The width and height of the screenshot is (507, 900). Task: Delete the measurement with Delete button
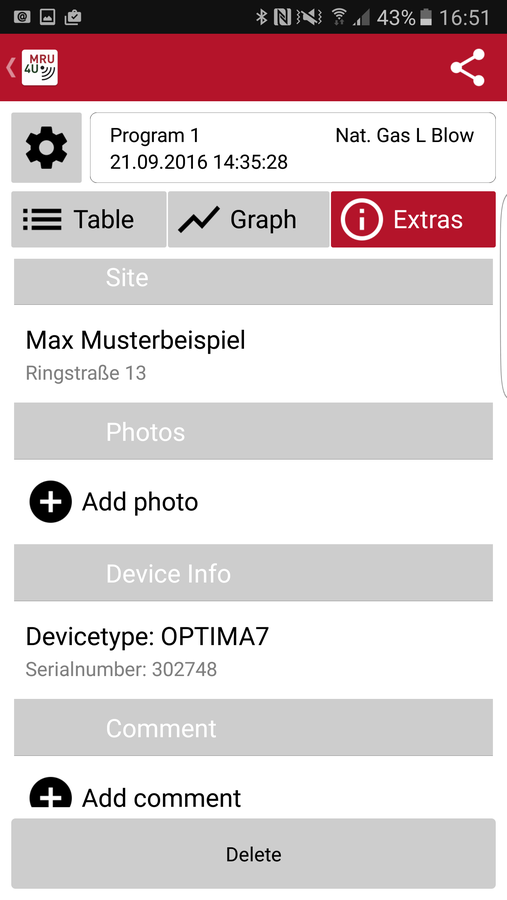pos(253,854)
